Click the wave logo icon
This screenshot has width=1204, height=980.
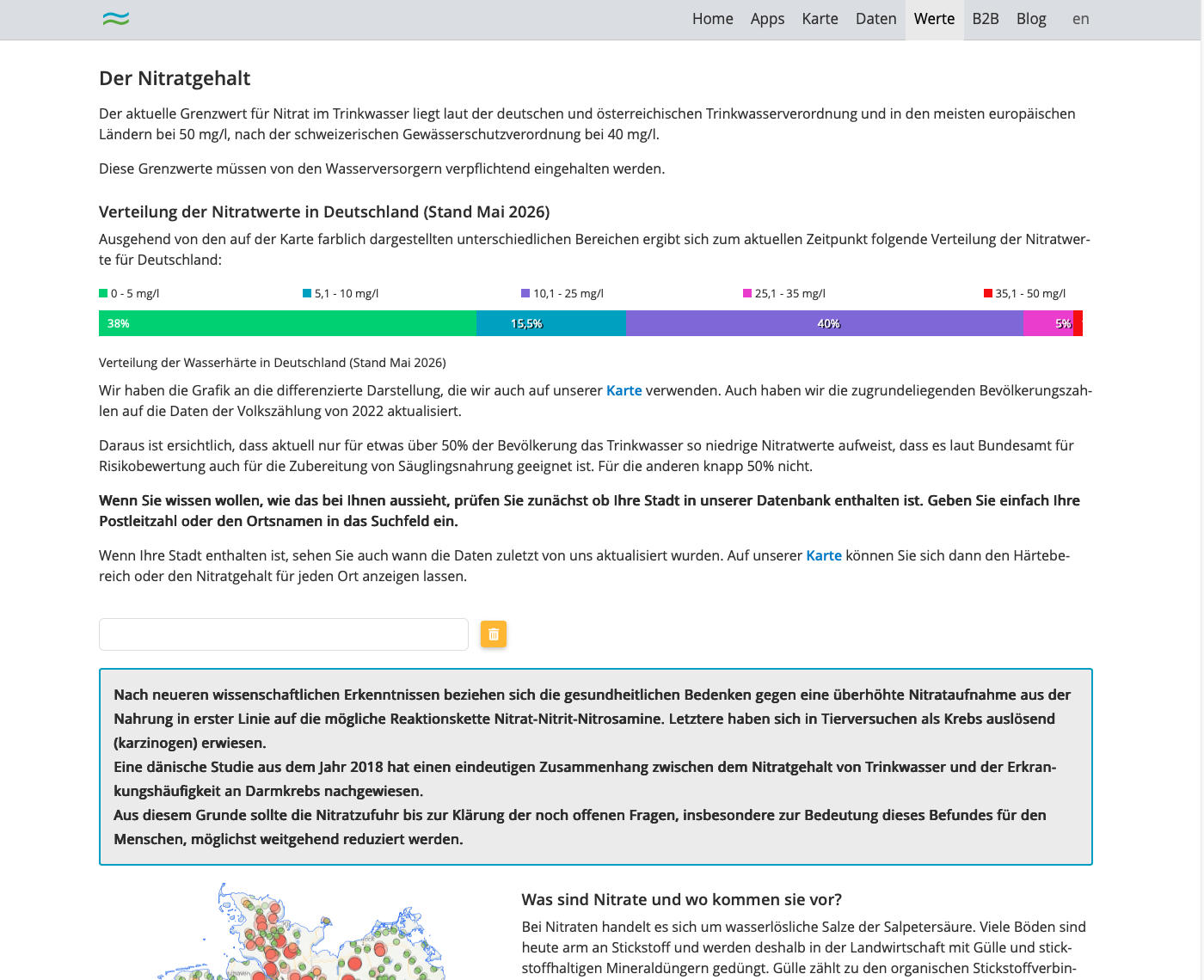point(115,19)
